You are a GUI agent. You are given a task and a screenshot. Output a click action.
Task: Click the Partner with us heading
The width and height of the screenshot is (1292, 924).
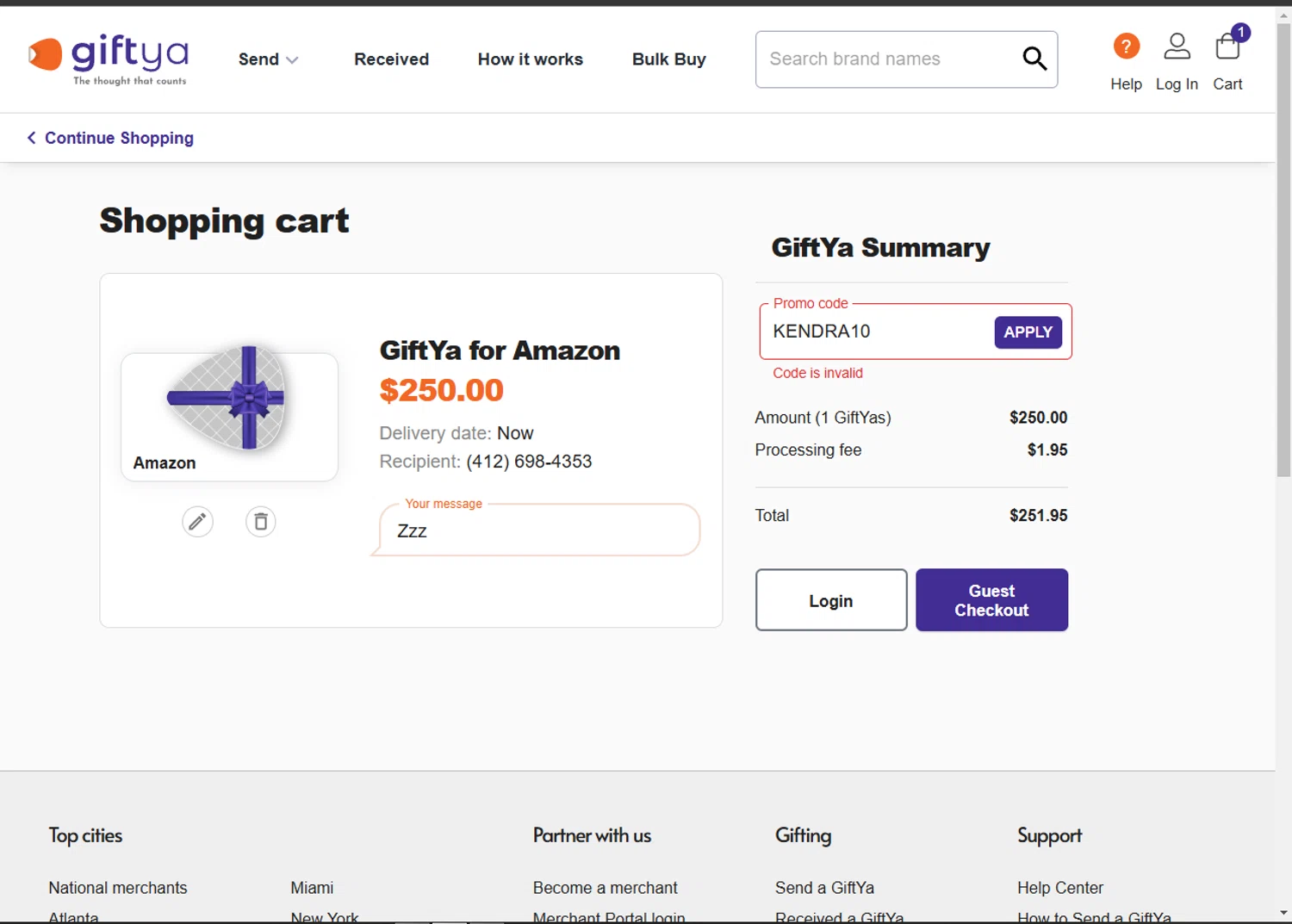pyautogui.click(x=592, y=835)
